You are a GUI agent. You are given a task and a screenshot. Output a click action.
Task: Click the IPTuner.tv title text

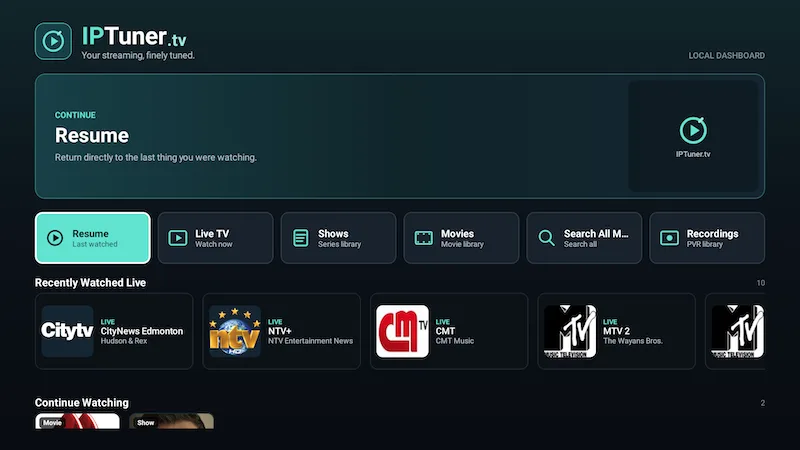tap(134, 36)
